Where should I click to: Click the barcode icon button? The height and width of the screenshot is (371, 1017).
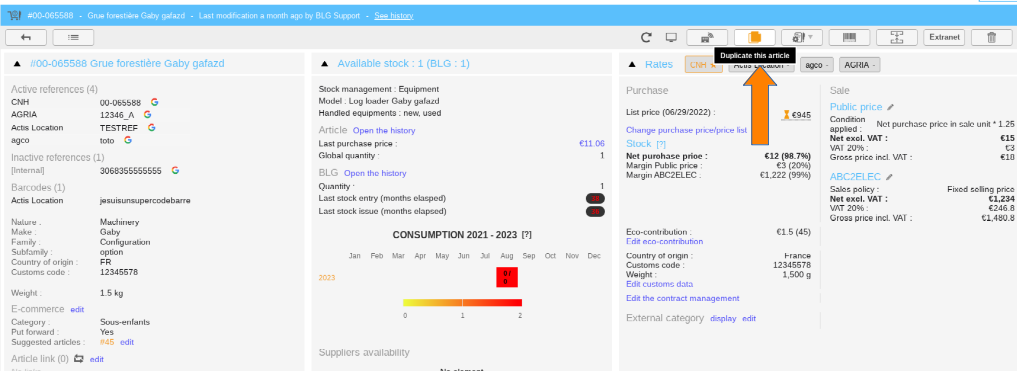coord(850,37)
